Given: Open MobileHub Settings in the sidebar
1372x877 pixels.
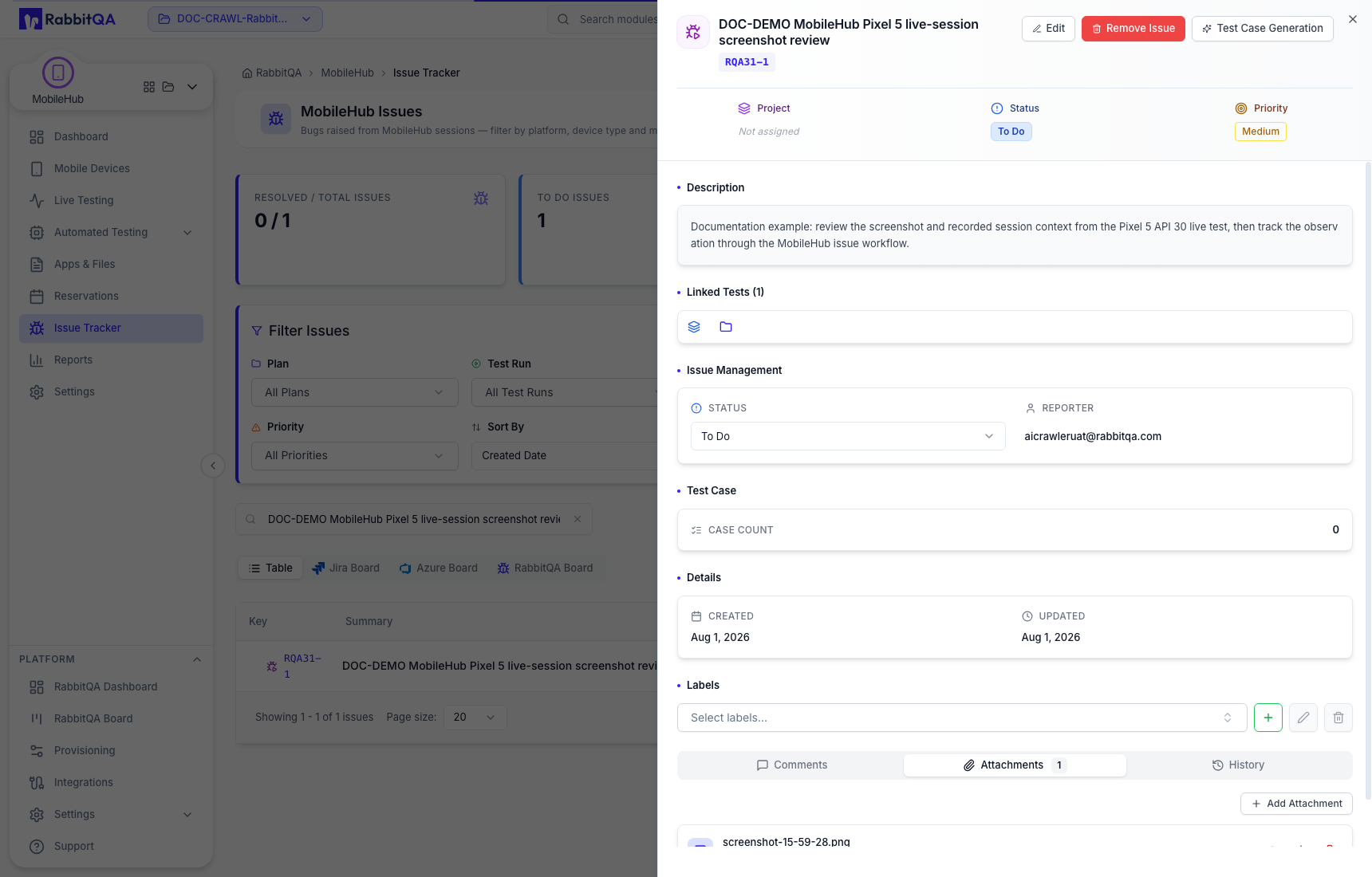Looking at the screenshot, I should tap(111, 392).
